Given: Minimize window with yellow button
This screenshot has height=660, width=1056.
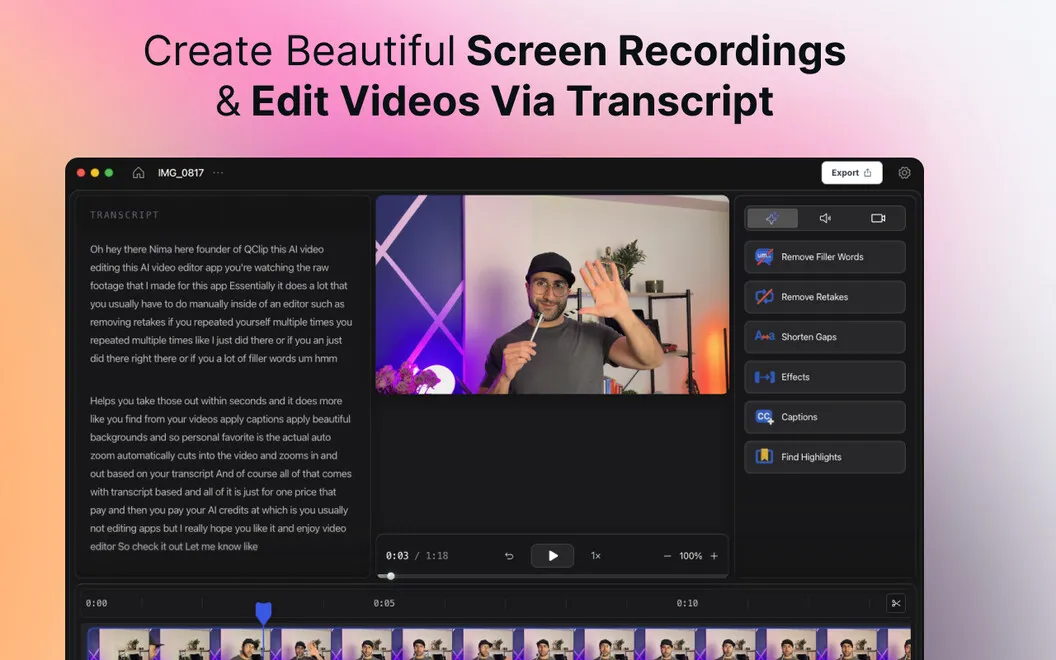Looking at the screenshot, I should pos(95,173).
